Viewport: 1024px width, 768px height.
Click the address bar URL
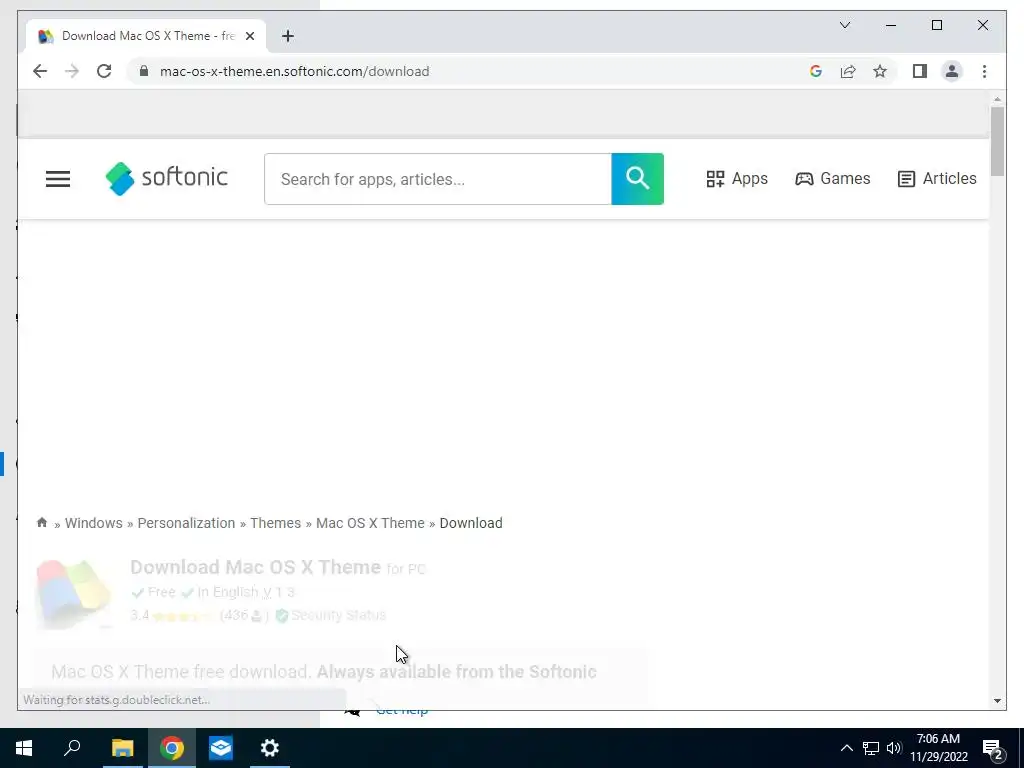295,71
